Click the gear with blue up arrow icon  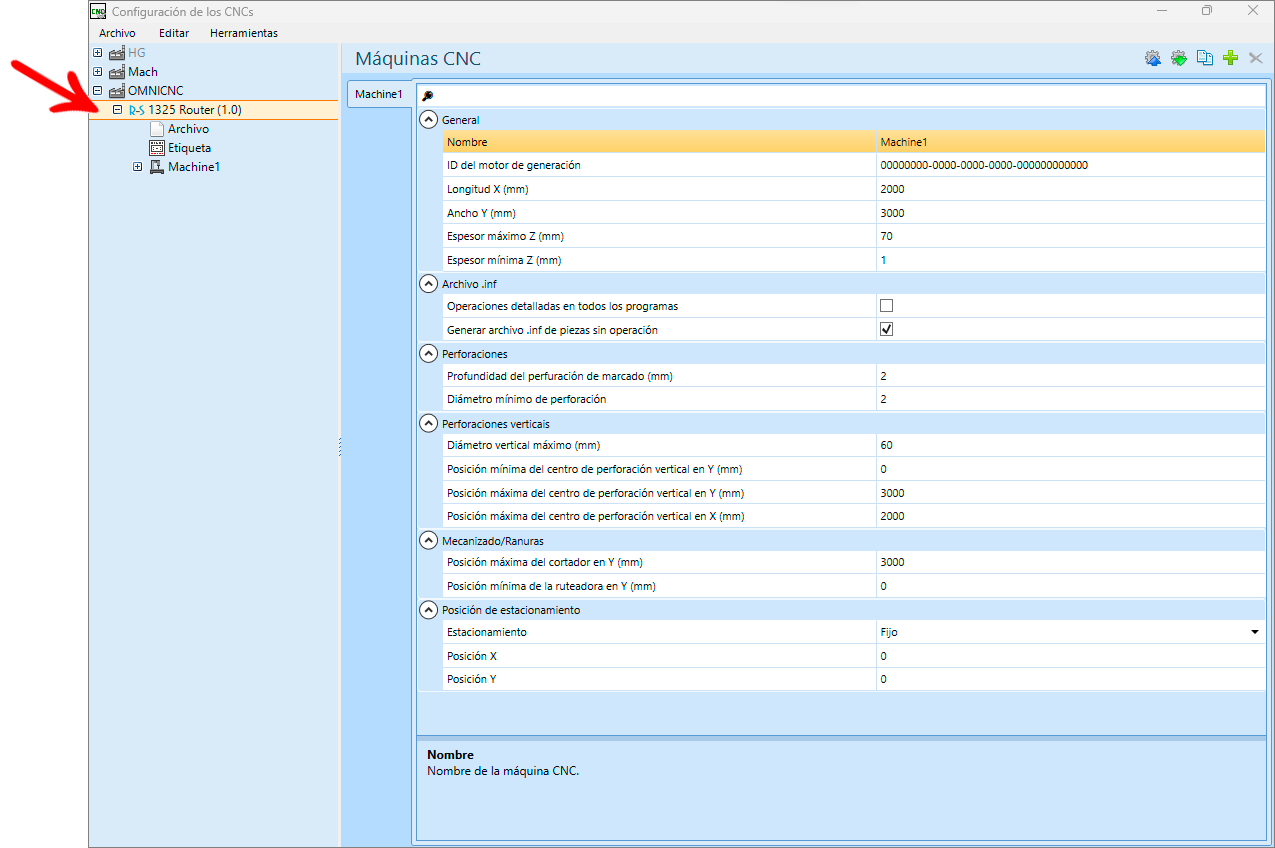(1153, 59)
